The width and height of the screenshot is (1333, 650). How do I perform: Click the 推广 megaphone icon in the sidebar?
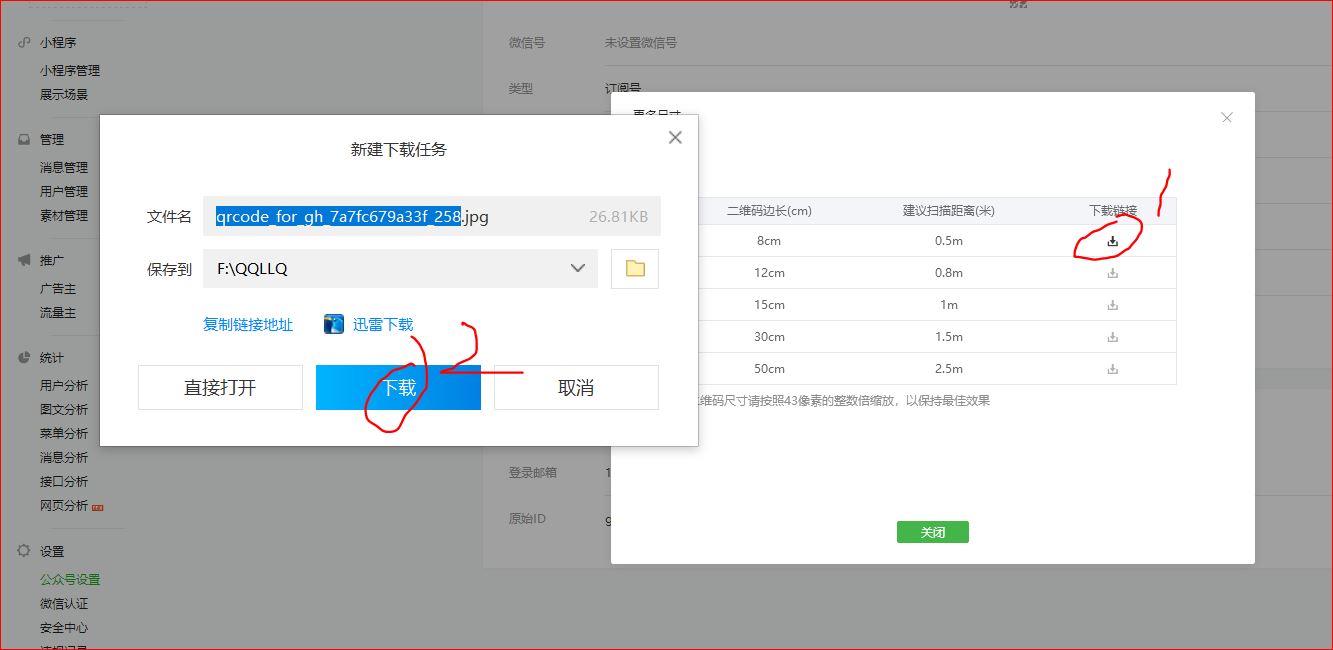coord(24,260)
